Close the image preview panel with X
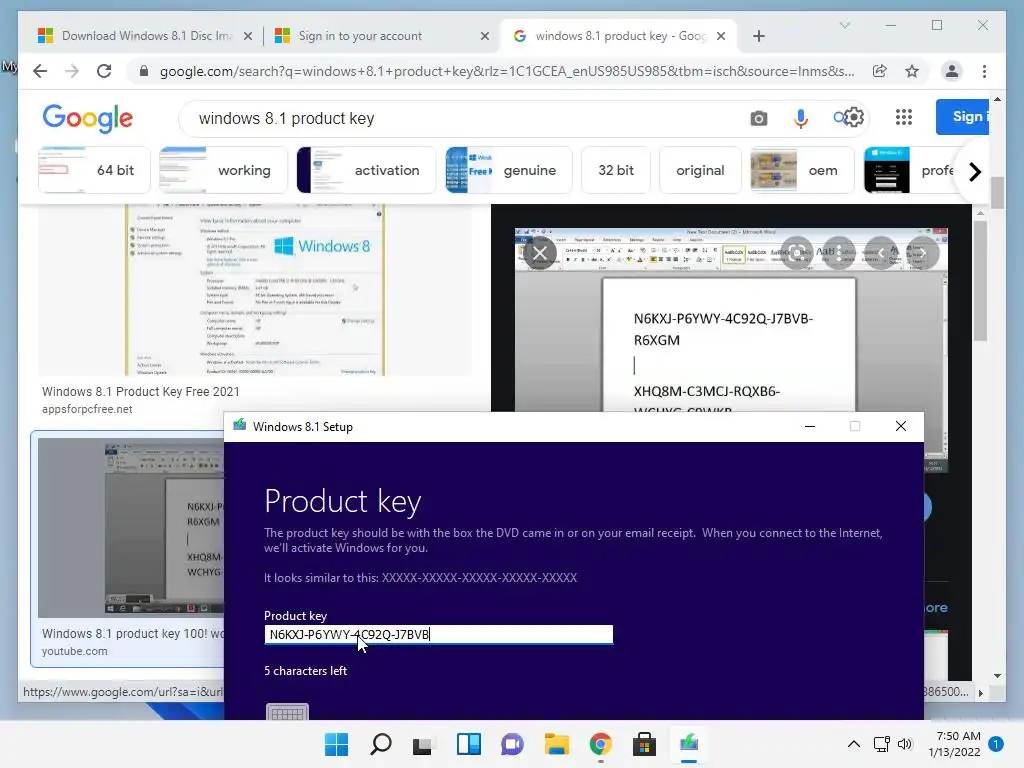 540,253
